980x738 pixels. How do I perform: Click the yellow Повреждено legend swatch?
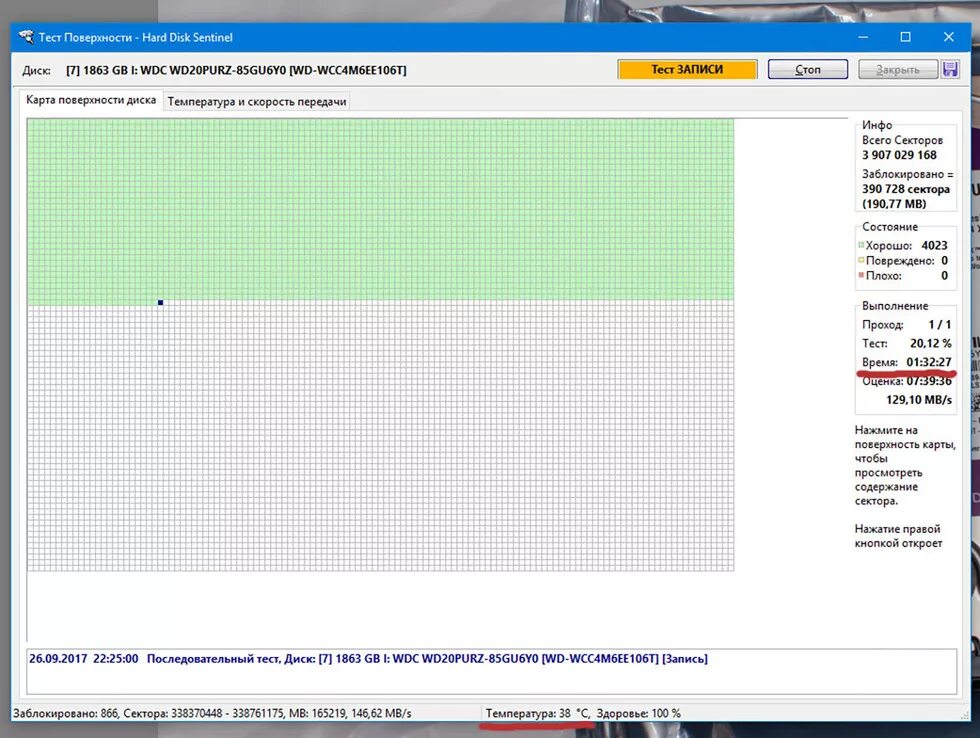861,260
